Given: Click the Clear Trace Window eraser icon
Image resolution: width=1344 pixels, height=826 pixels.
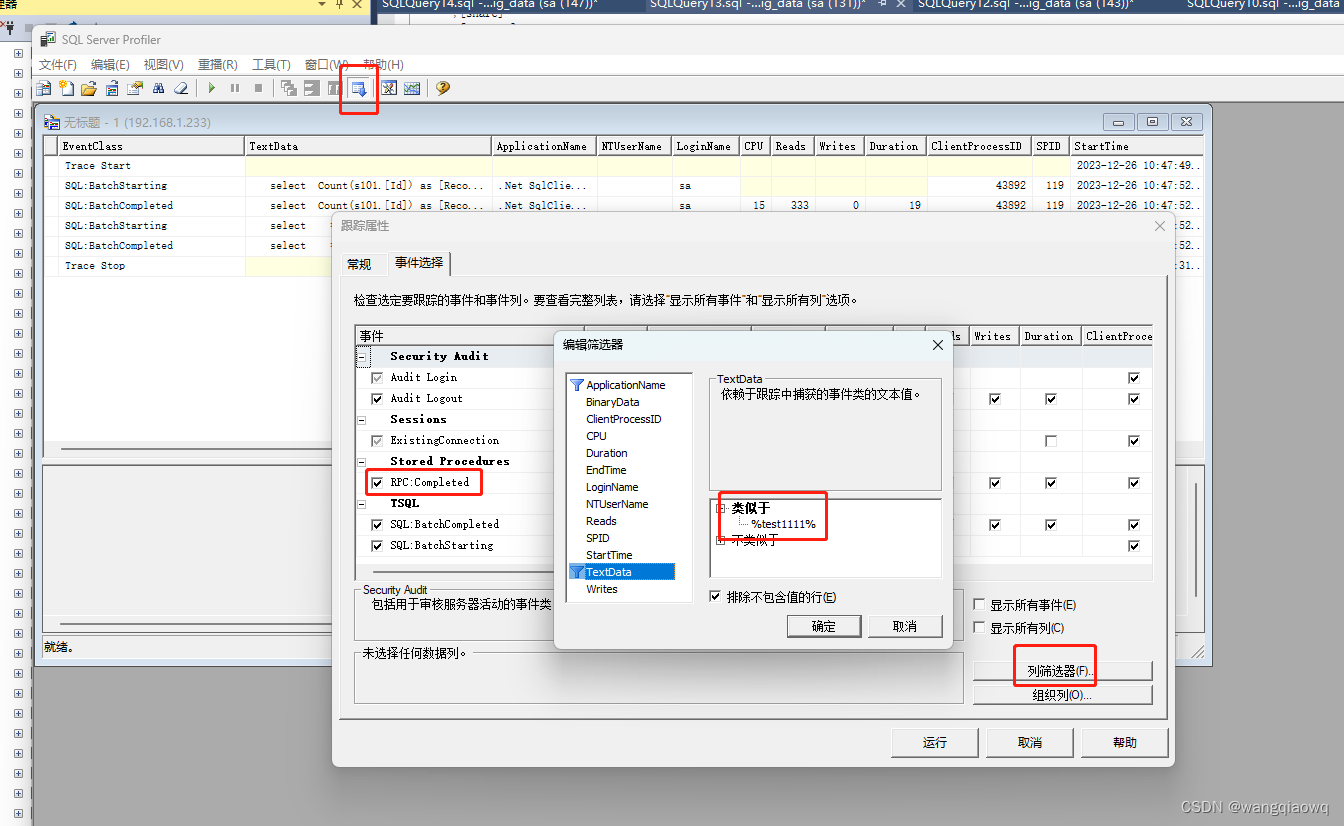Looking at the screenshot, I should pyautogui.click(x=181, y=88).
